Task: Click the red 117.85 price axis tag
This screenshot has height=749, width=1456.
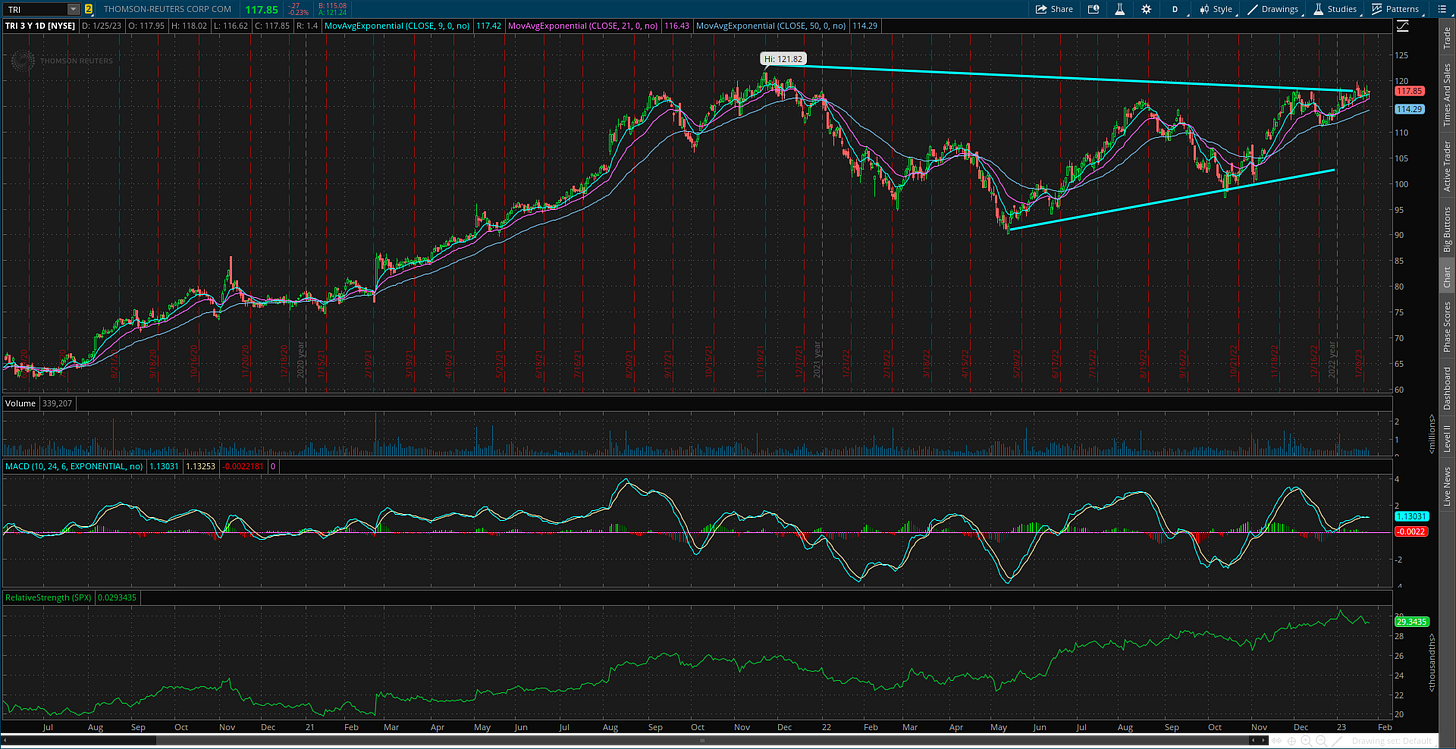Action: click(x=1408, y=91)
